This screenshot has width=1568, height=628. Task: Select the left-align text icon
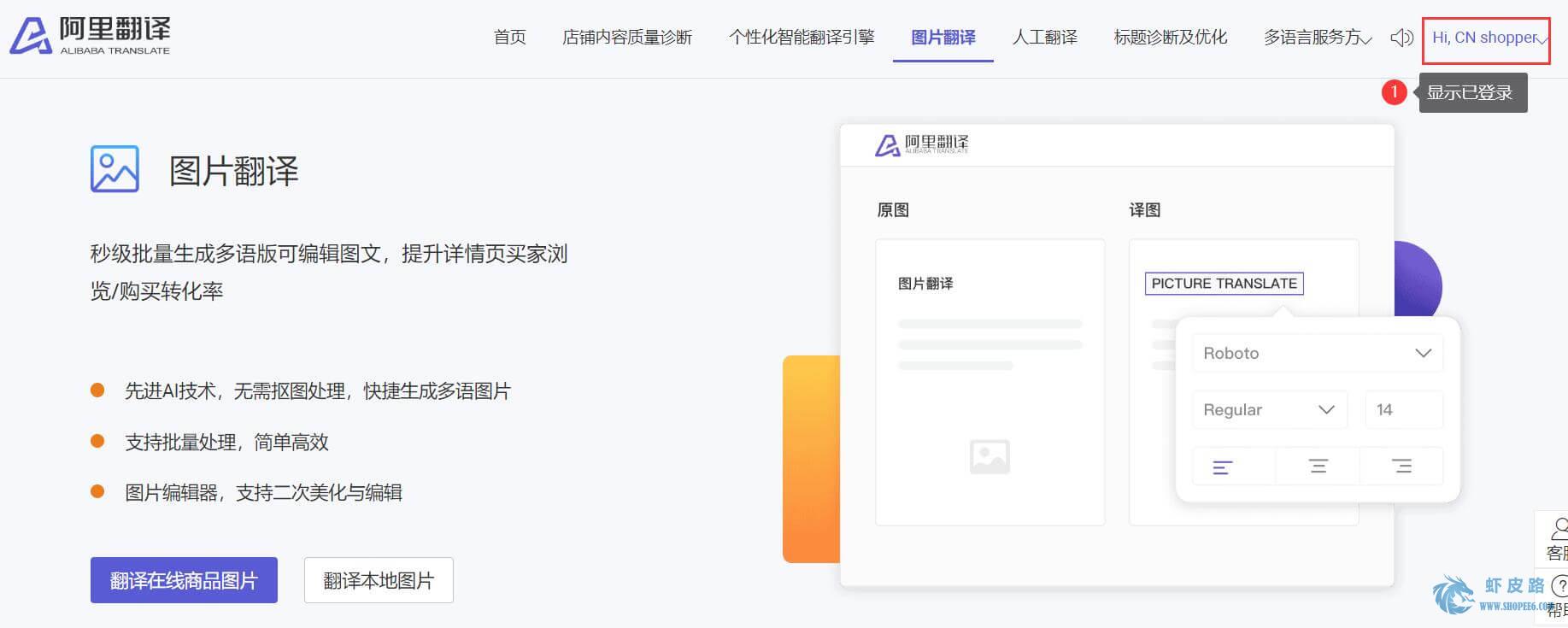[x=1223, y=467]
